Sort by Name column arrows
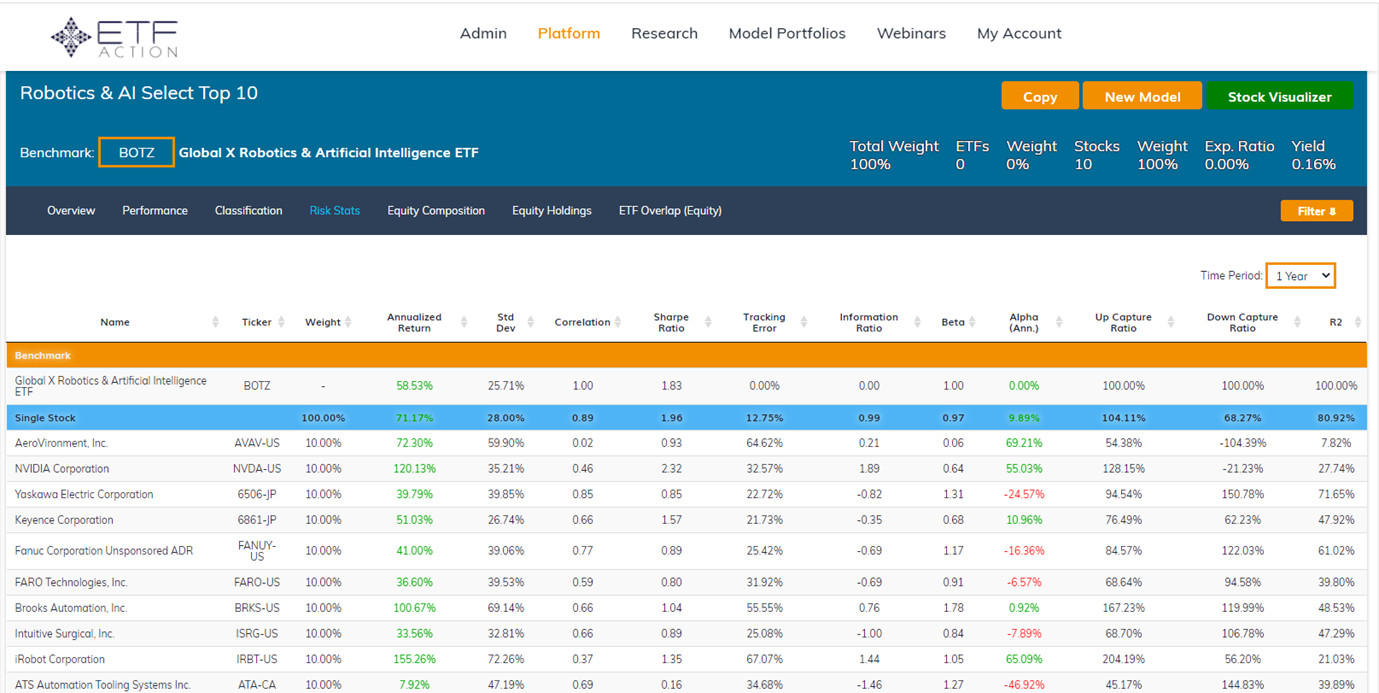Screen dimensions: 1379x693 216,322
